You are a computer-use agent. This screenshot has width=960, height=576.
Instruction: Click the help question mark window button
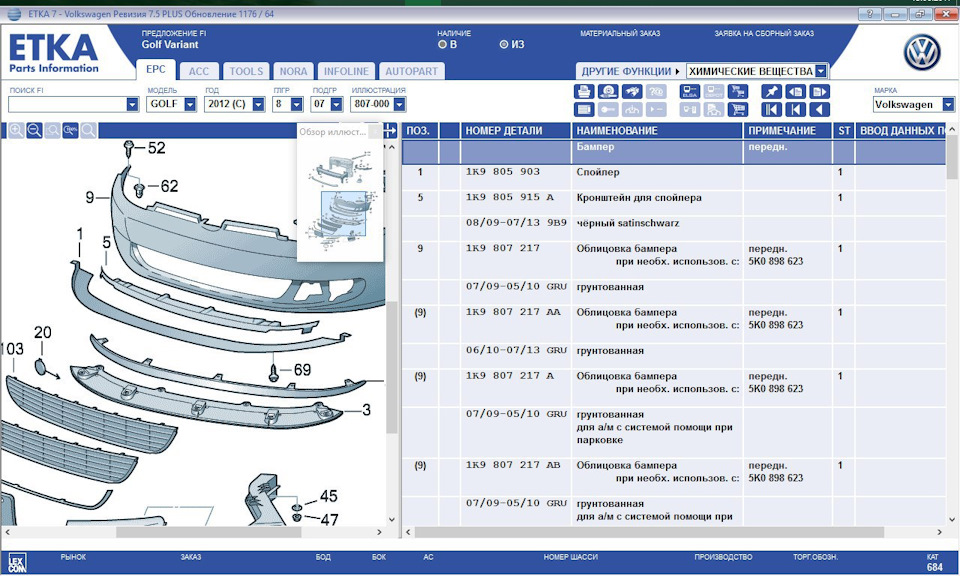[869, 14]
